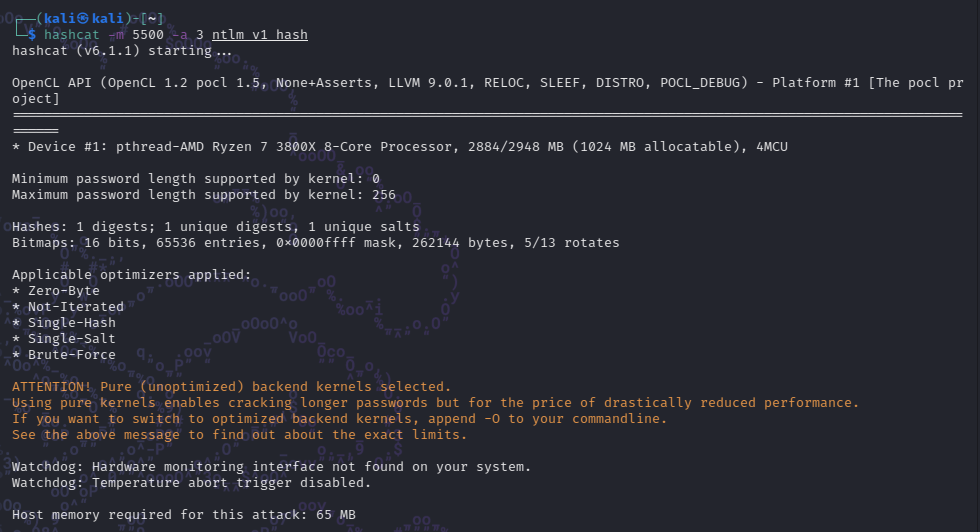Click the underlined ntlm_v1_hash filename argument
Image resolution: width=980 pixels, height=532 pixels.
pyautogui.click(x=260, y=35)
